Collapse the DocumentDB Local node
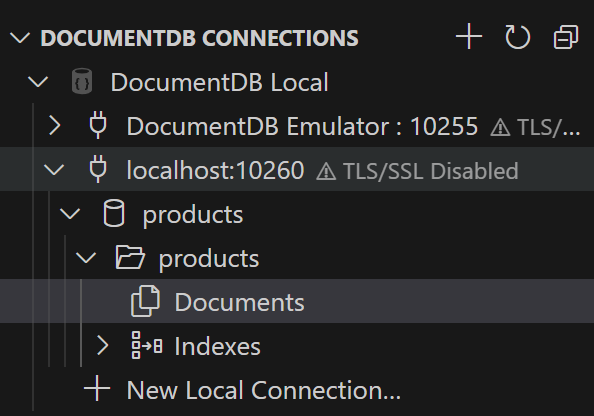Viewport: 594px width, 416px height. (x=38, y=82)
